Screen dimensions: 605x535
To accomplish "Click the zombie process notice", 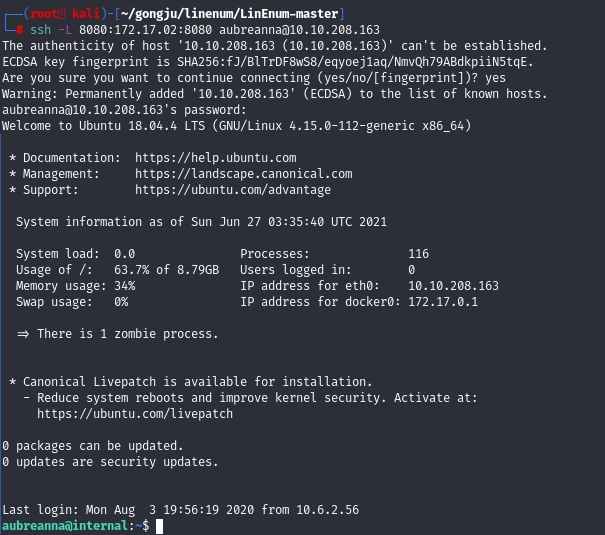I will click(118, 334).
